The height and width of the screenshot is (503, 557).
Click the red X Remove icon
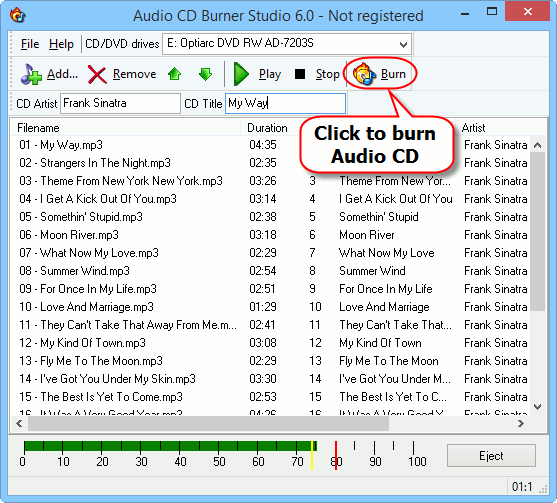pos(97,75)
